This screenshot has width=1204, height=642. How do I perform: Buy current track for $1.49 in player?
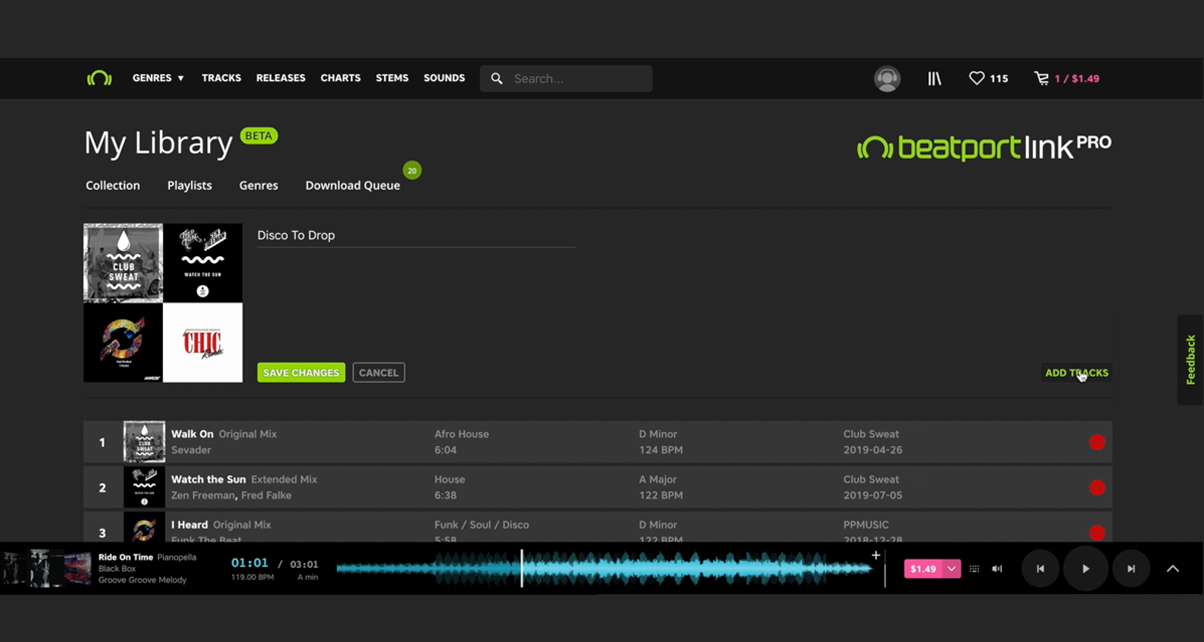[x=923, y=569]
